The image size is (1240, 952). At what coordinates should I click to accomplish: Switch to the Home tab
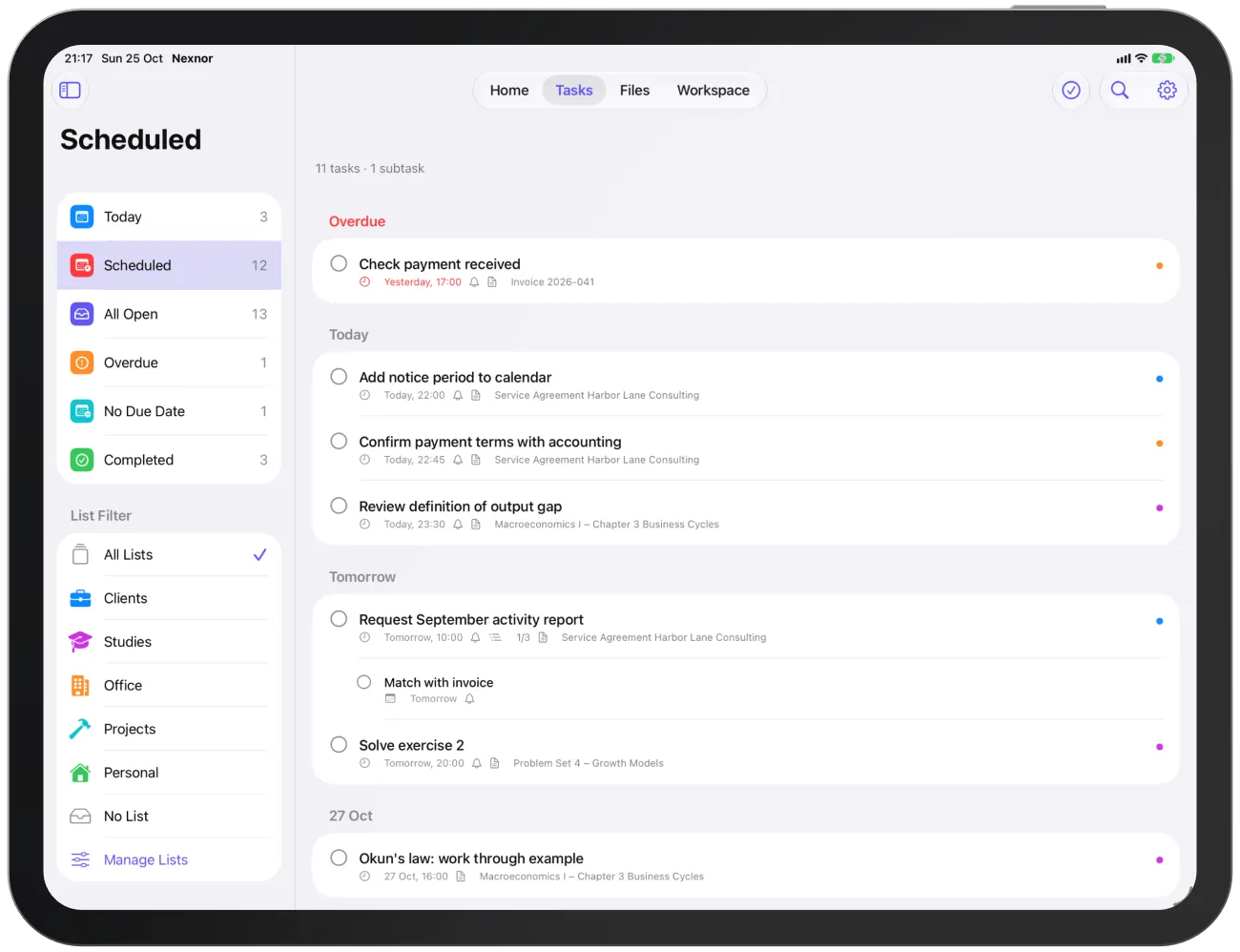click(509, 91)
